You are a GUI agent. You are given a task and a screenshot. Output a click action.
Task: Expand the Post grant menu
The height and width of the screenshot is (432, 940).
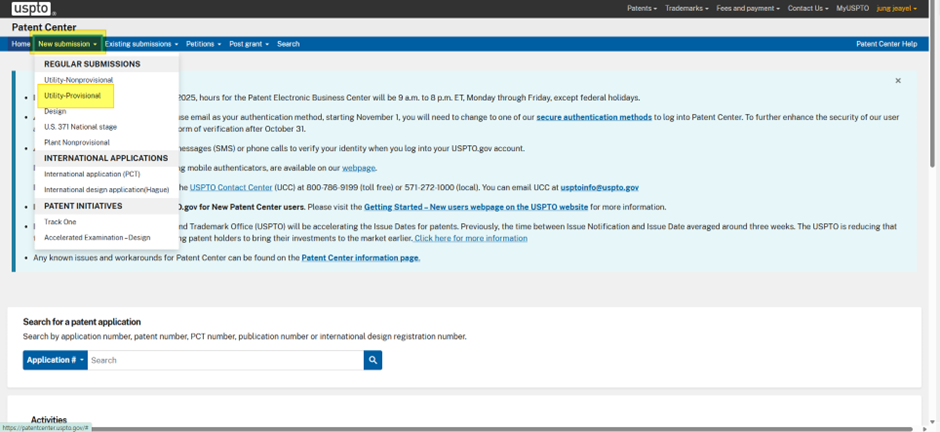click(x=249, y=44)
